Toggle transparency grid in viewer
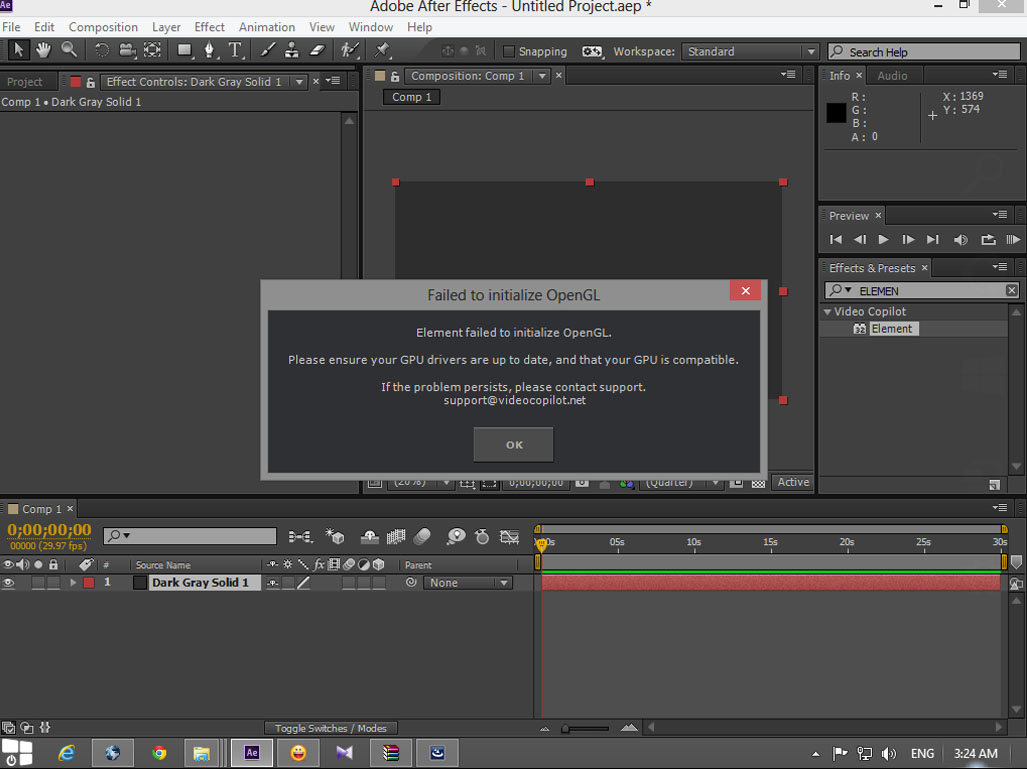 click(x=758, y=483)
